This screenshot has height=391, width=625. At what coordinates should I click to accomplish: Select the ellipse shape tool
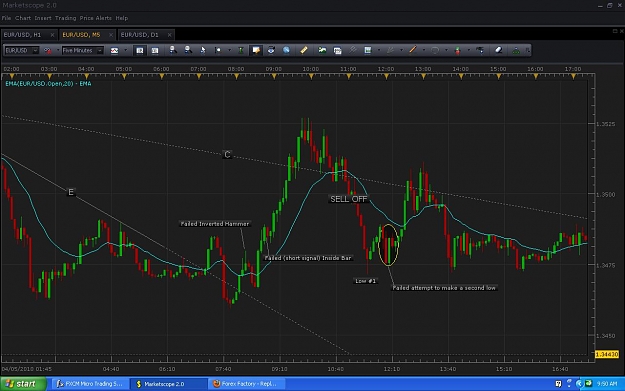435,50
